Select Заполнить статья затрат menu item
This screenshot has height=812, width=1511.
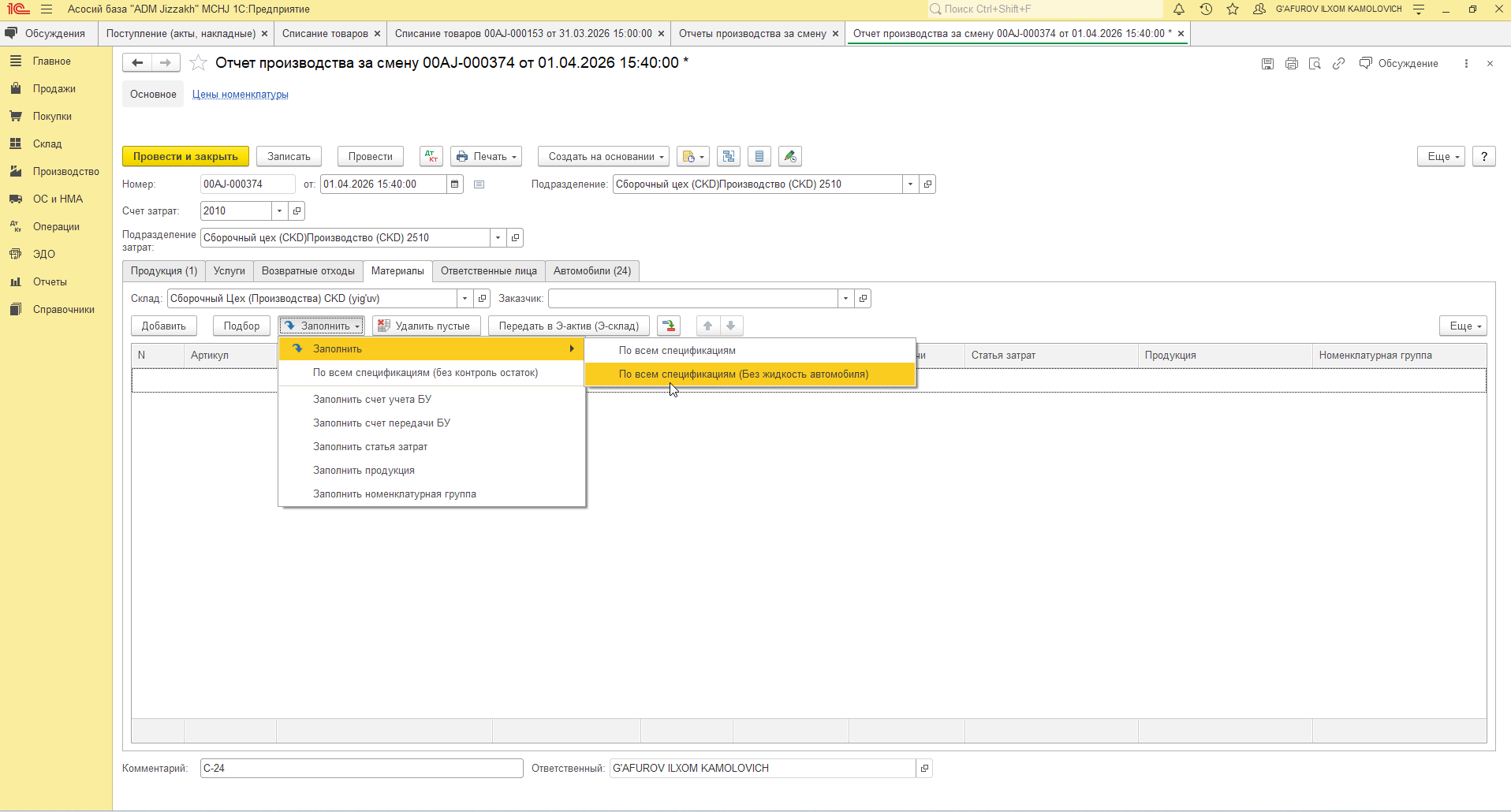(x=432, y=446)
